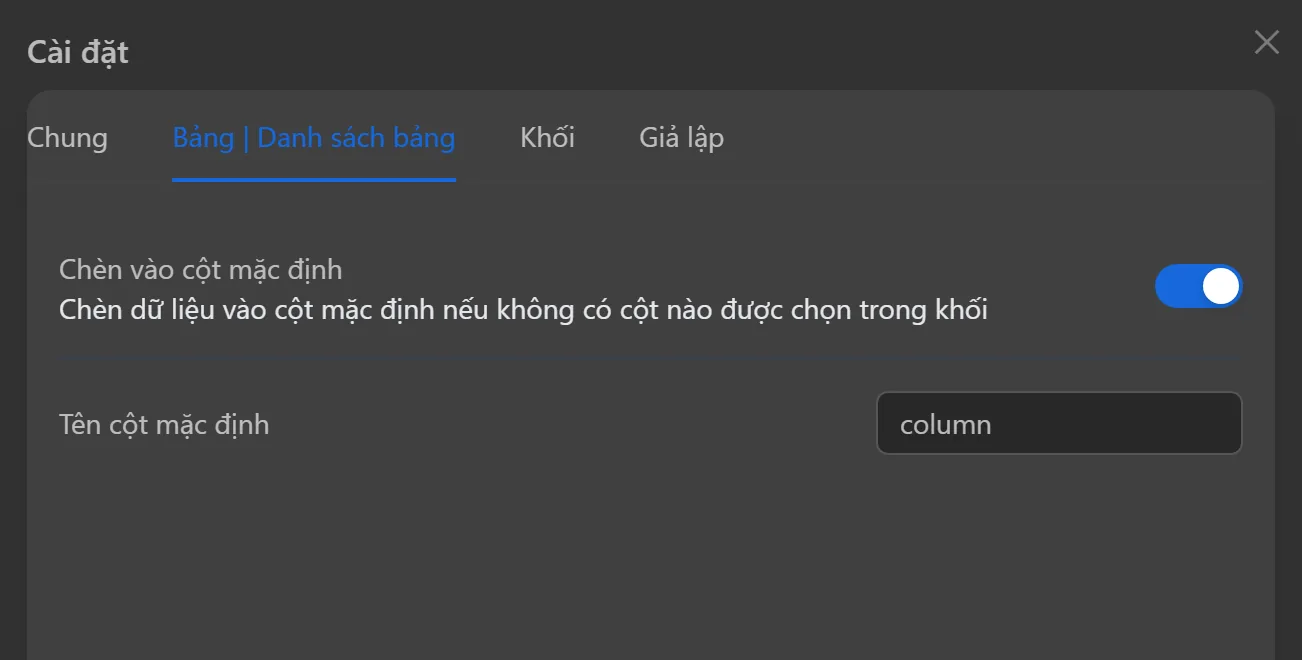Click the white knob of the toggle

[1220, 287]
